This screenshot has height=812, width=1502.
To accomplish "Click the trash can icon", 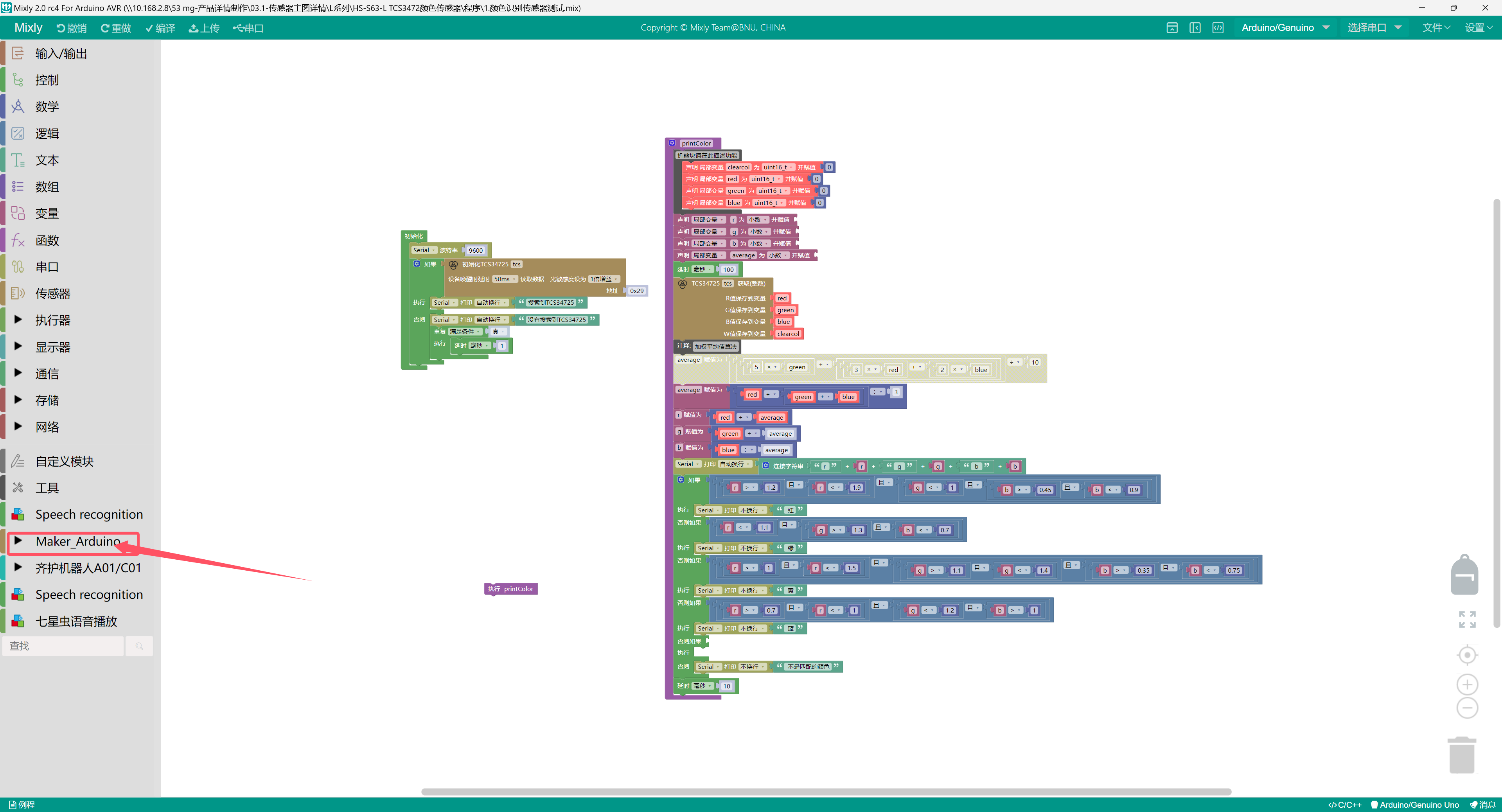I will tap(1461, 755).
